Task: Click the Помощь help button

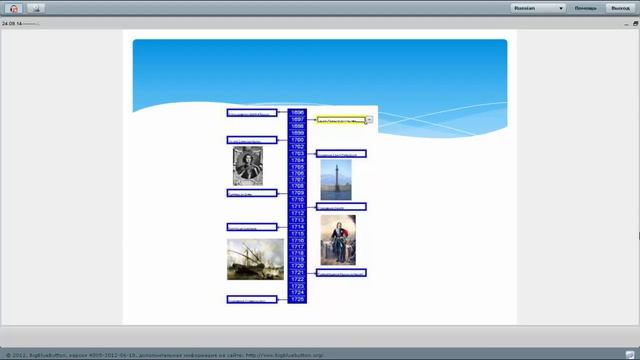Action: click(586, 8)
